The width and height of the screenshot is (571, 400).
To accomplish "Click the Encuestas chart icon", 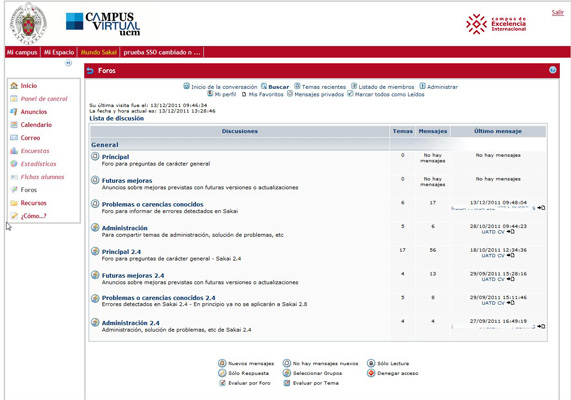I will pos(14,150).
